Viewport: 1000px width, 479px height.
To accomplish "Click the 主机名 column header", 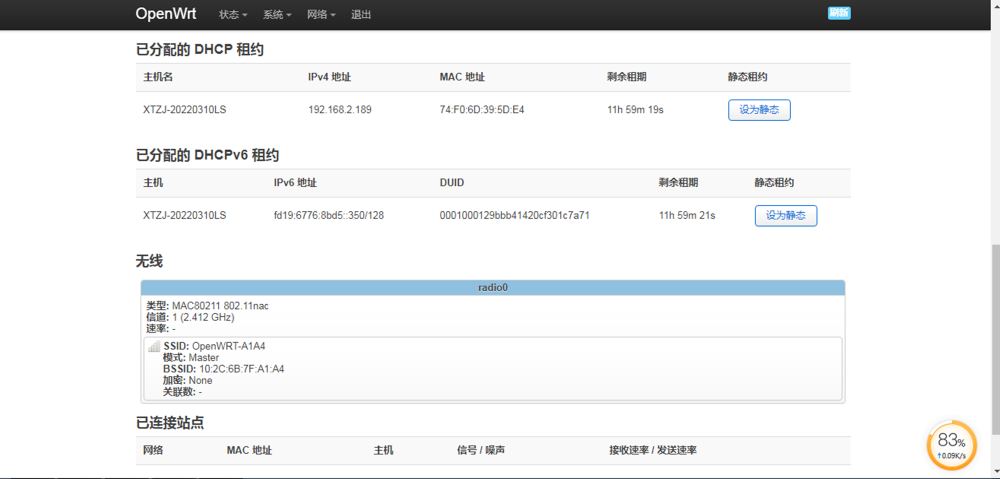I will [158, 77].
